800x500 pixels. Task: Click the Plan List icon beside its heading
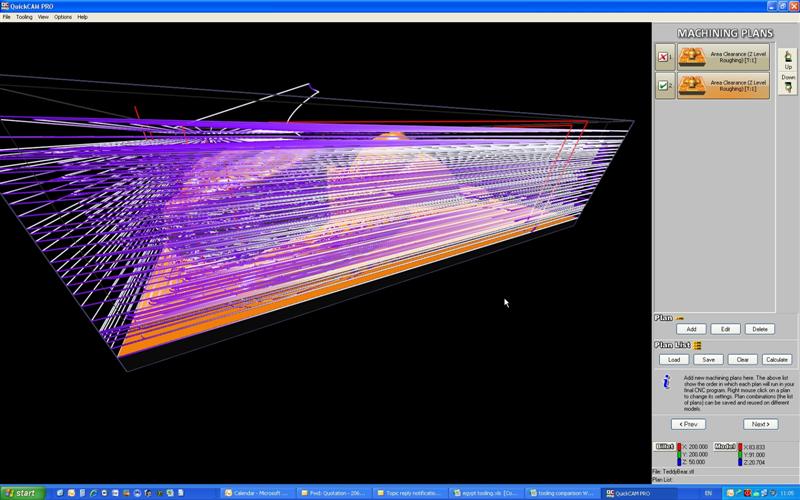pos(698,346)
